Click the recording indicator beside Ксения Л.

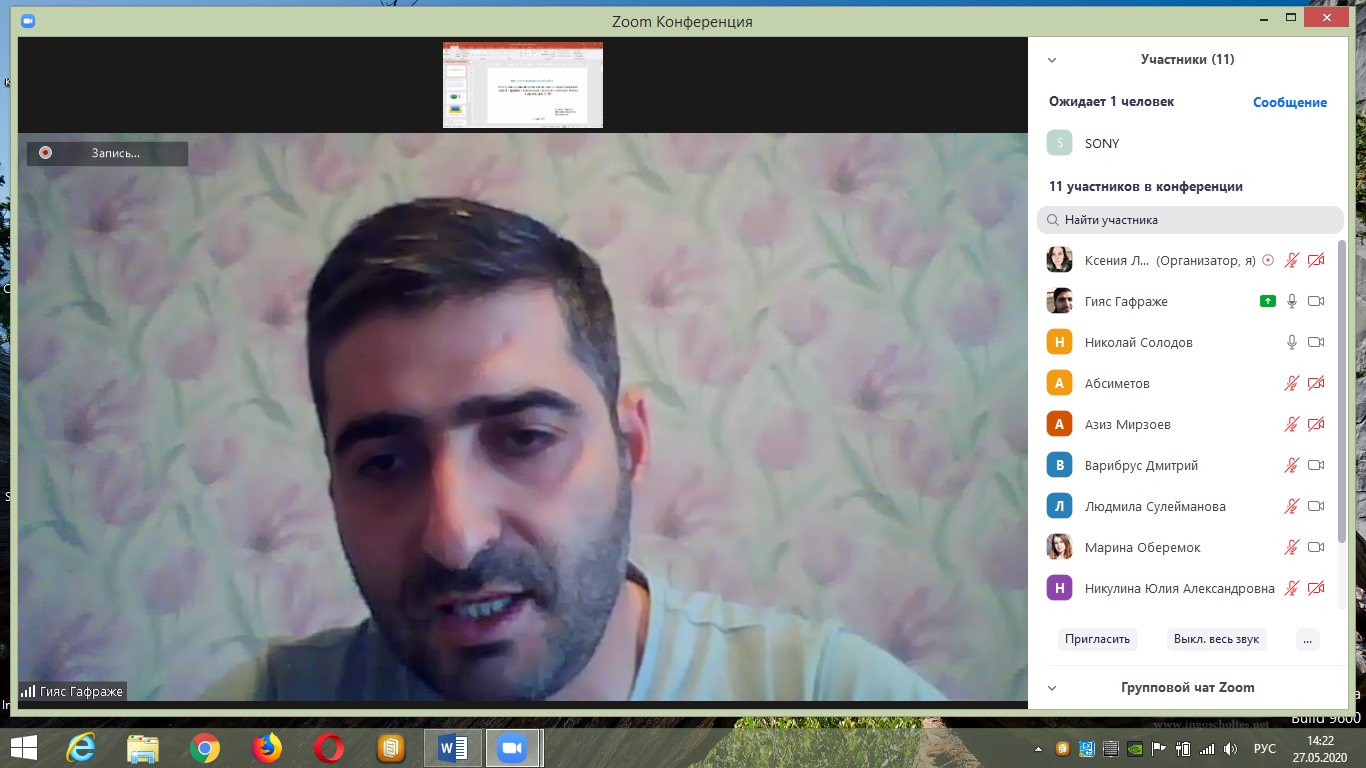(1268, 260)
